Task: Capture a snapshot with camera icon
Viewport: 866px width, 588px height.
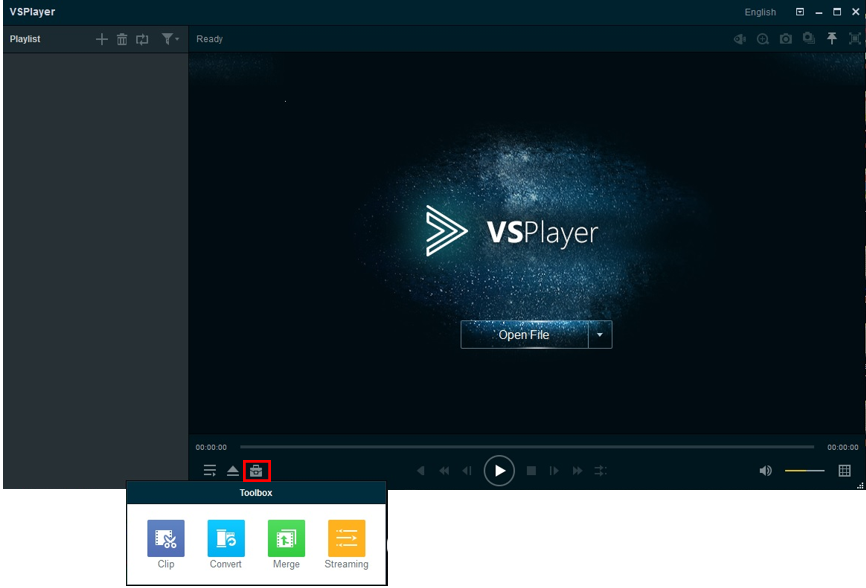Action: pyautogui.click(x=786, y=39)
